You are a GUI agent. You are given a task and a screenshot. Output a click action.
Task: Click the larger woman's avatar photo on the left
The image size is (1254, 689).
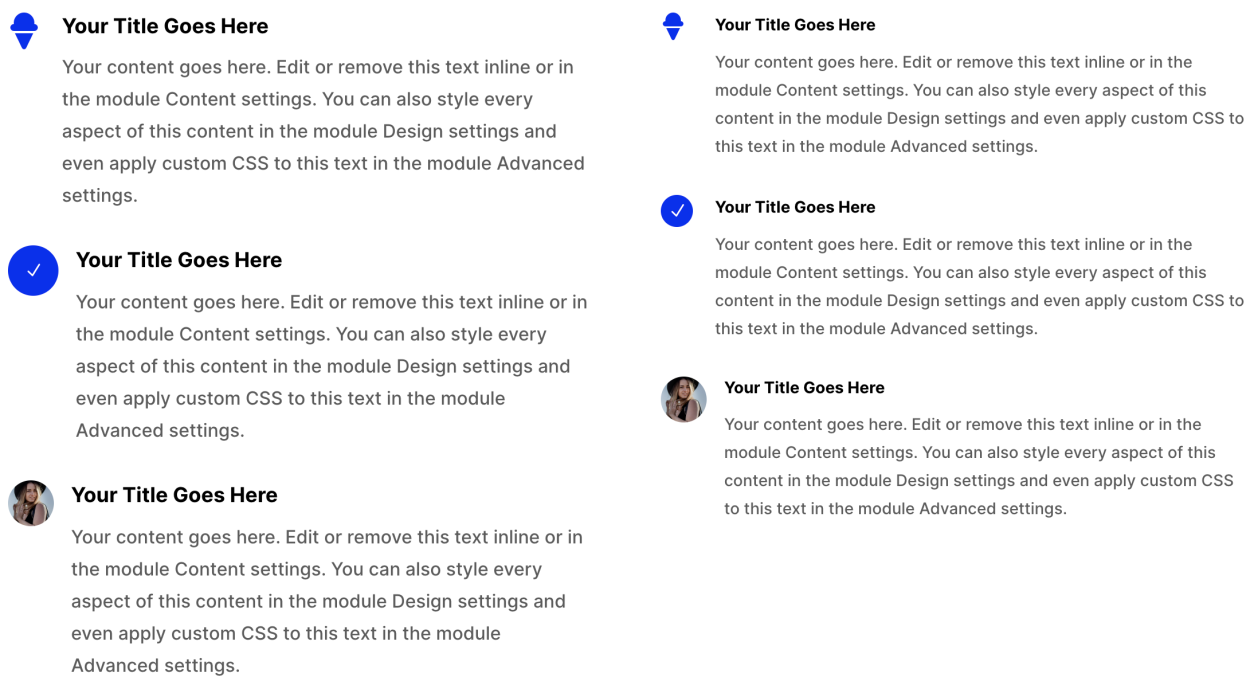tap(31, 503)
